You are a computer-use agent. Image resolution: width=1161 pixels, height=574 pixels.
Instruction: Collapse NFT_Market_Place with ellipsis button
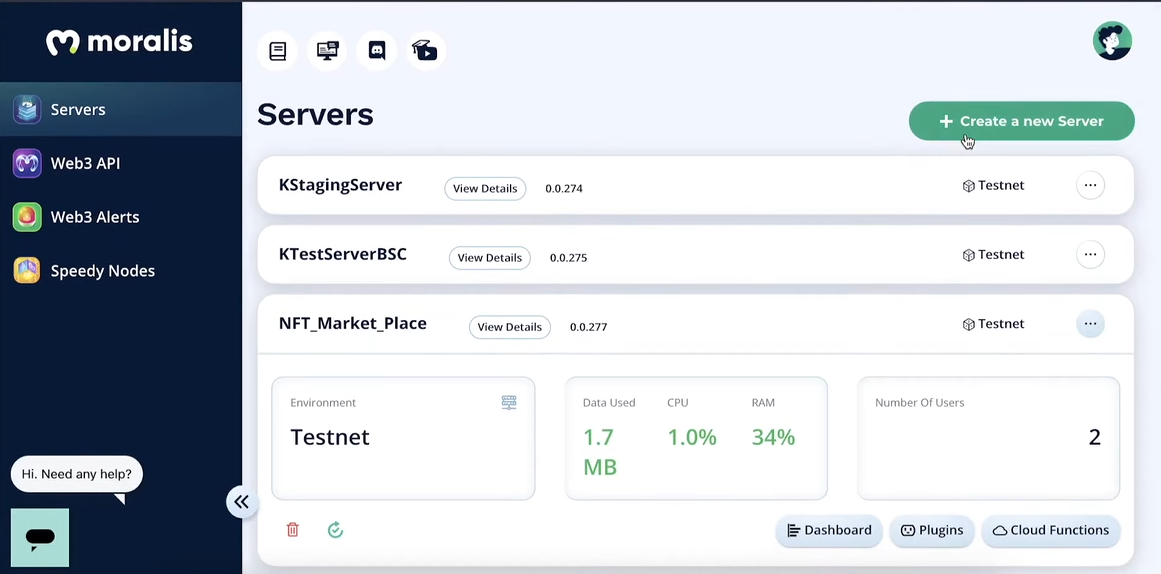[x=1090, y=324]
